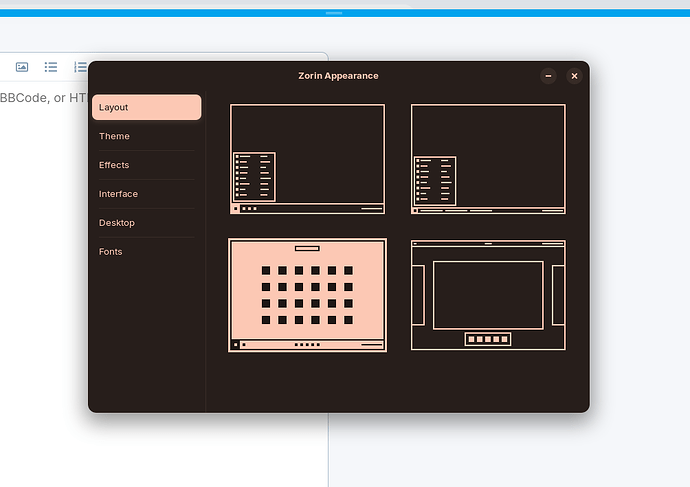690x487 pixels.
Task: Minimize the Zorin Appearance window
Action: (x=548, y=76)
